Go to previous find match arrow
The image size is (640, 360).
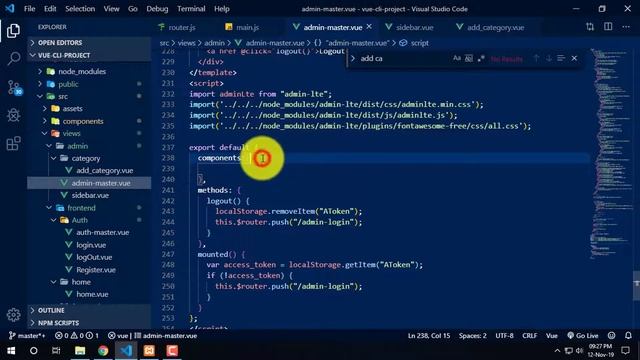coord(536,58)
